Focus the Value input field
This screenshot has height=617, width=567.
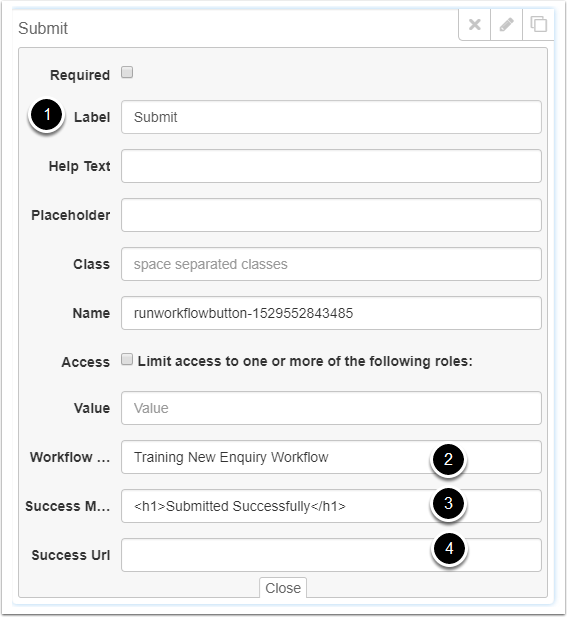pos(331,408)
